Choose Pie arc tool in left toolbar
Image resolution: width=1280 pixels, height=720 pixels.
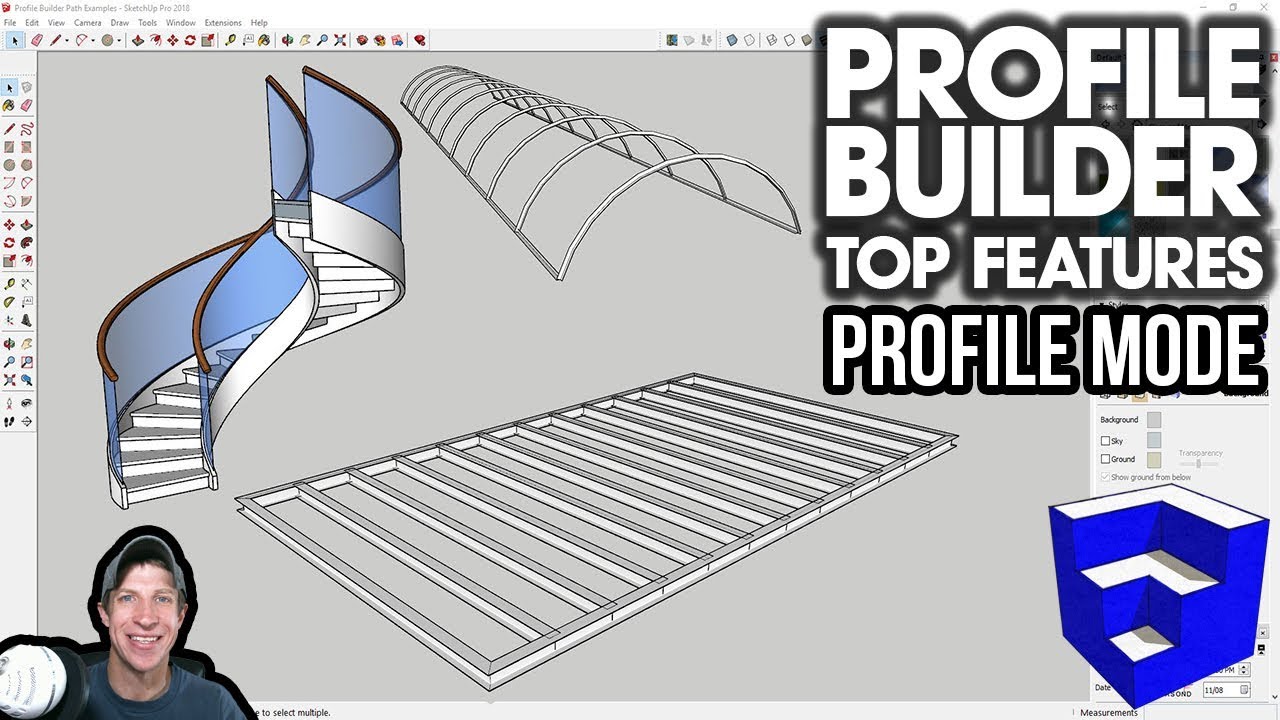(x=27, y=201)
